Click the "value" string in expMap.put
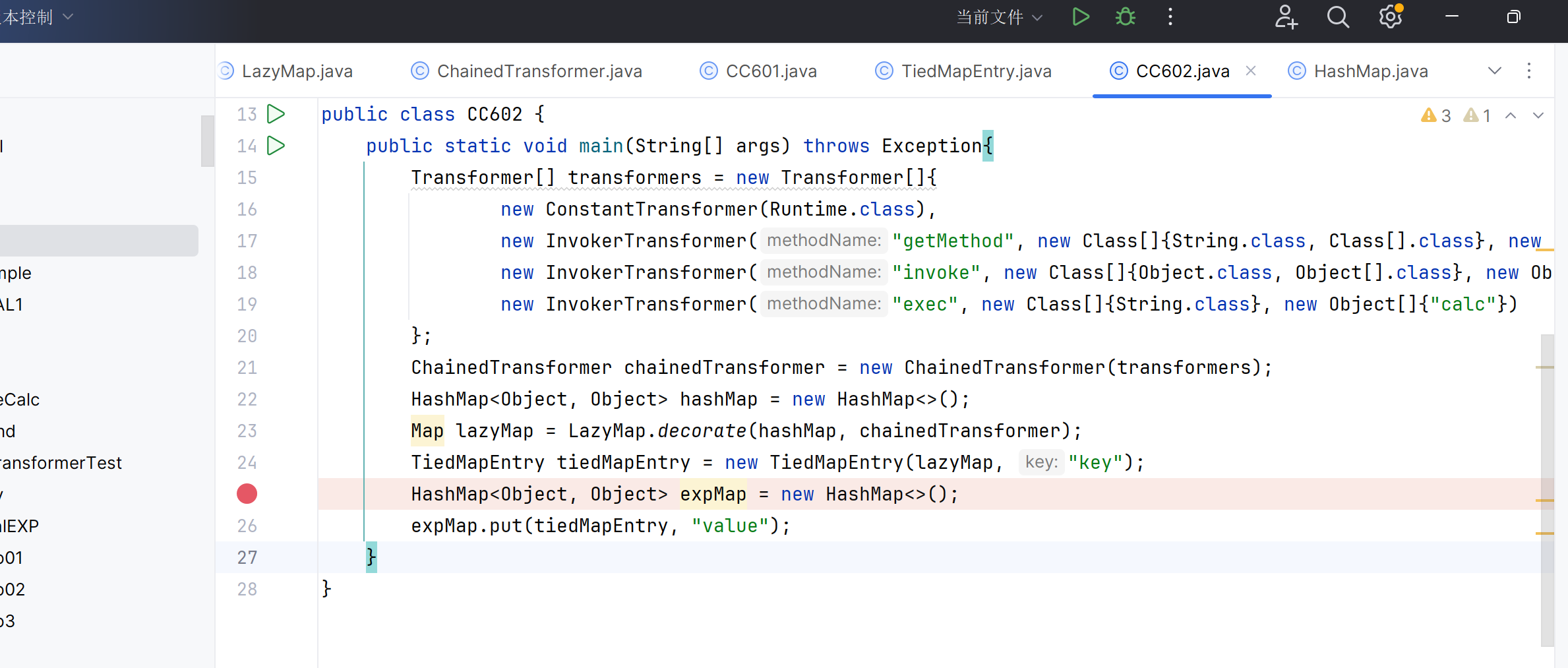Screen dimensions: 1568x668 [x=730, y=526]
